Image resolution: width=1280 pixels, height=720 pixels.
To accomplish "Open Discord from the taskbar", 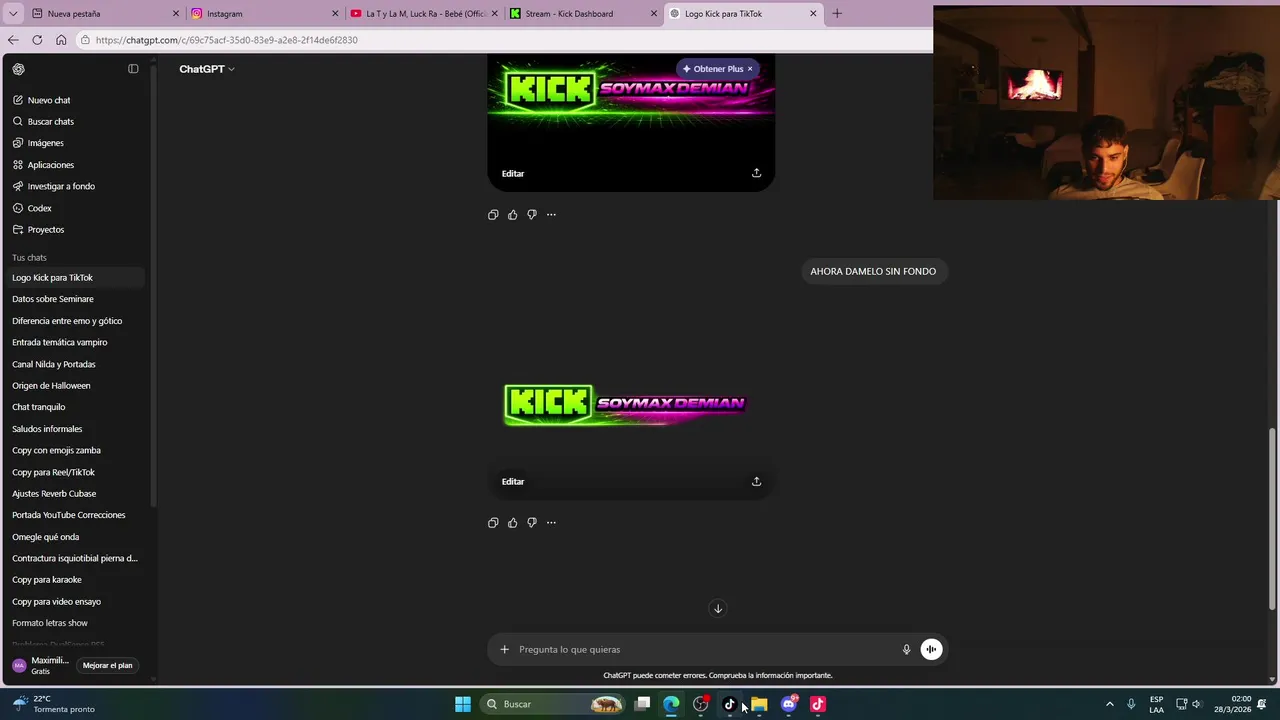I will click(x=789, y=704).
